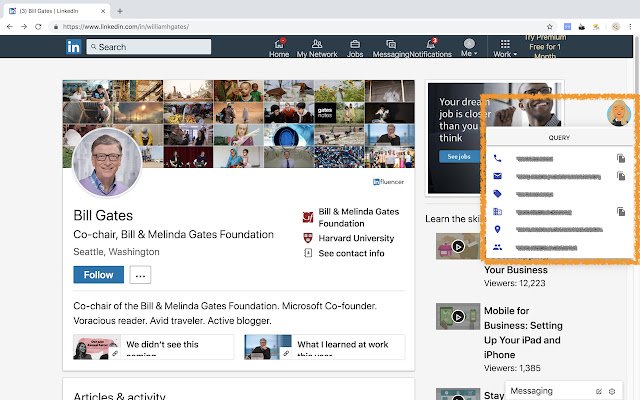Focus the LinkedIn Search field
Image resolution: width=640 pixels, height=400 pixels.
click(x=149, y=47)
